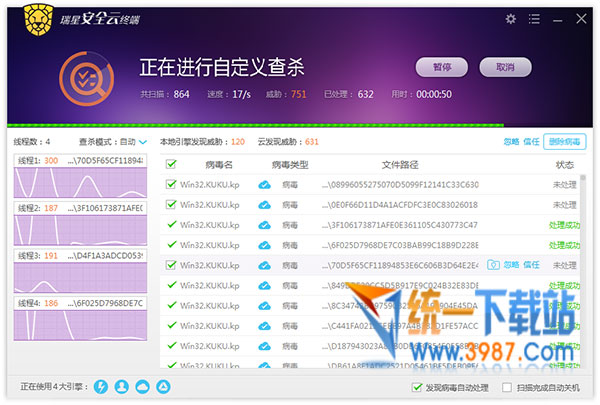Click the second engine icon at bottom

coord(122,387)
